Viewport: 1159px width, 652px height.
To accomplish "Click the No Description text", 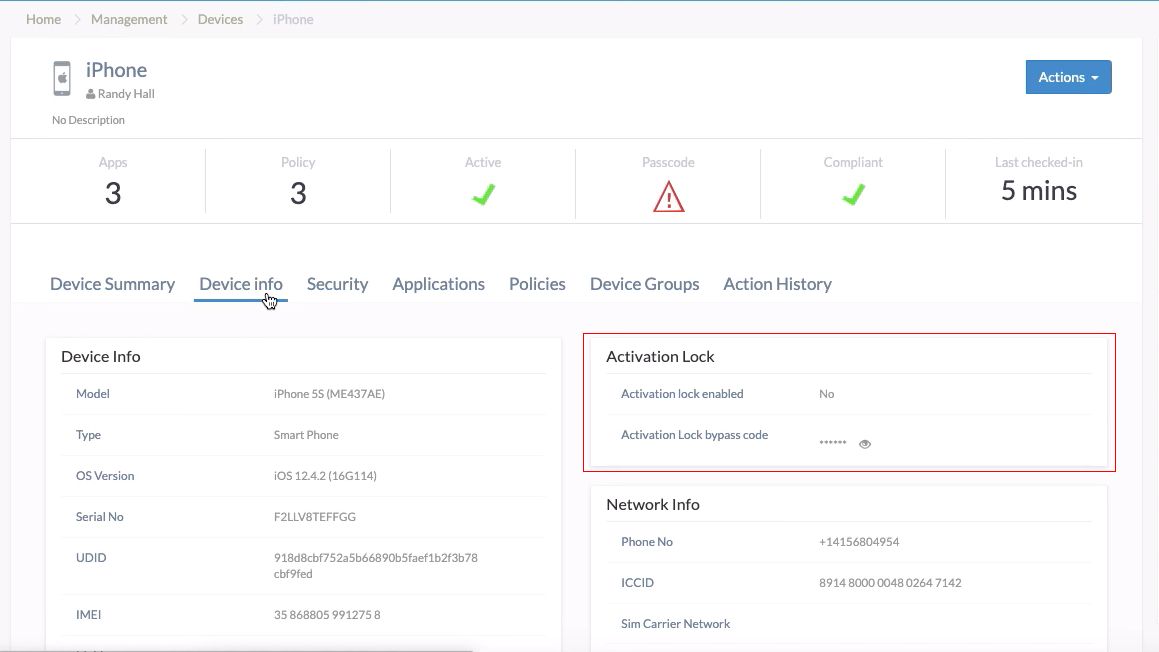I will 88,120.
